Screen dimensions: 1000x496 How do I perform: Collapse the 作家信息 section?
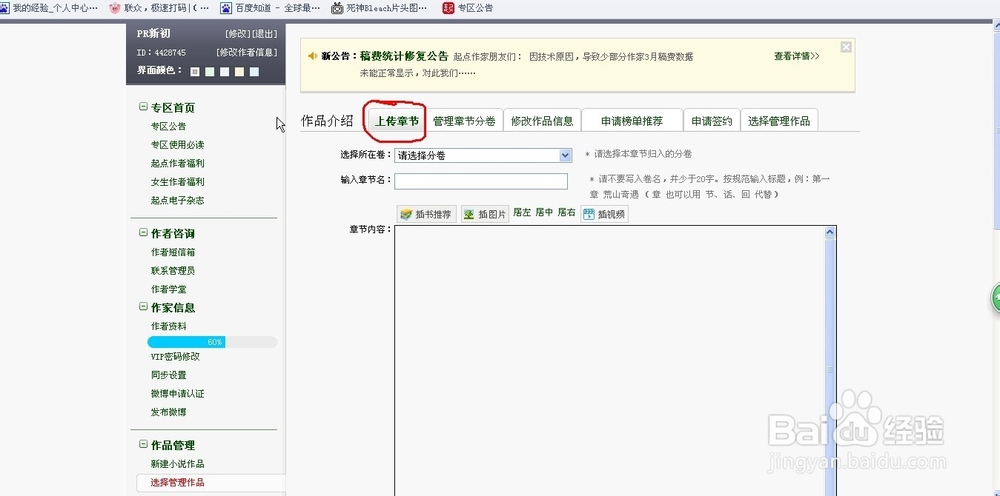pyautogui.click(x=143, y=307)
